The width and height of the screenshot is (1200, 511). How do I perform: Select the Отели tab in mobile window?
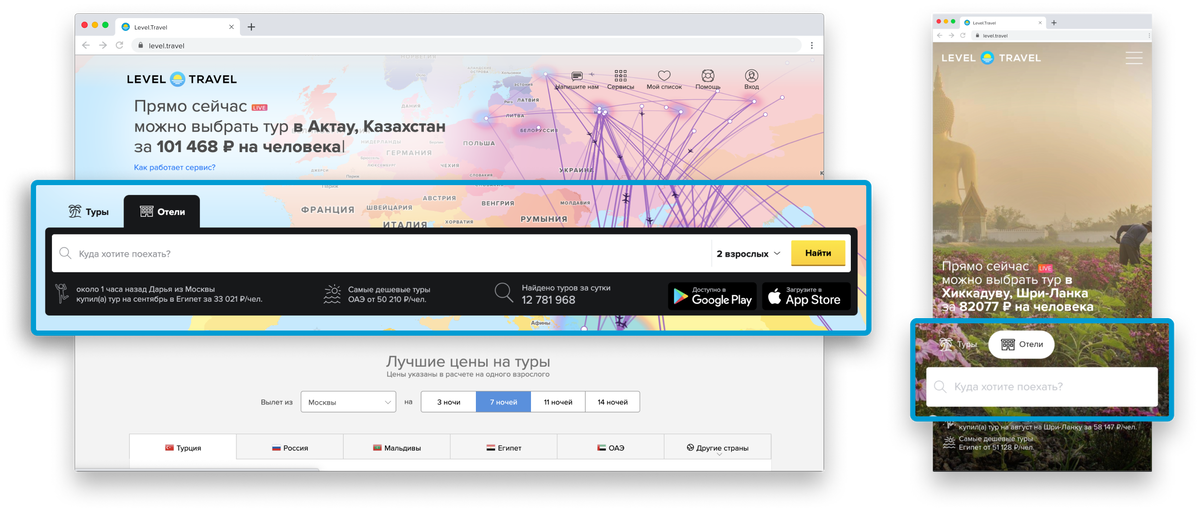click(1021, 344)
